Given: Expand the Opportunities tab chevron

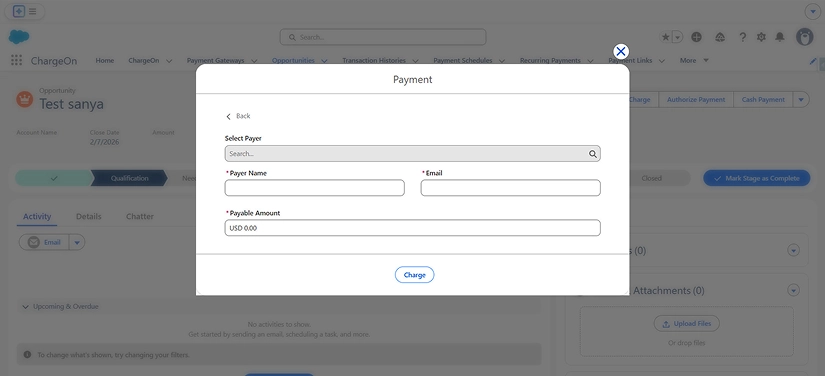Looking at the screenshot, I should (324, 61).
